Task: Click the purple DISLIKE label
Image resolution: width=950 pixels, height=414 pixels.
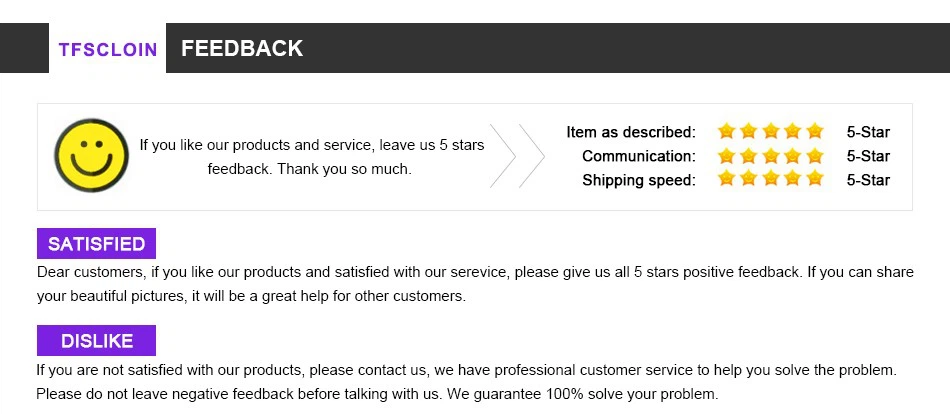Action: coord(96,341)
